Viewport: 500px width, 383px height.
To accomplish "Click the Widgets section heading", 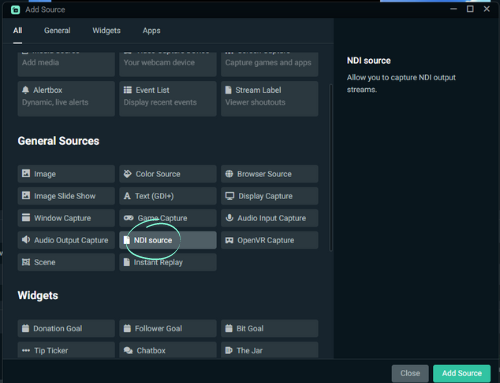I will (38, 295).
